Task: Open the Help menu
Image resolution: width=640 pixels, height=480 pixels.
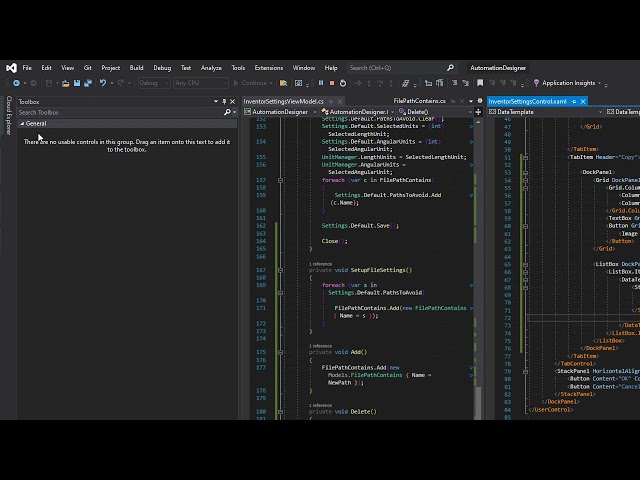Action: coord(331,68)
